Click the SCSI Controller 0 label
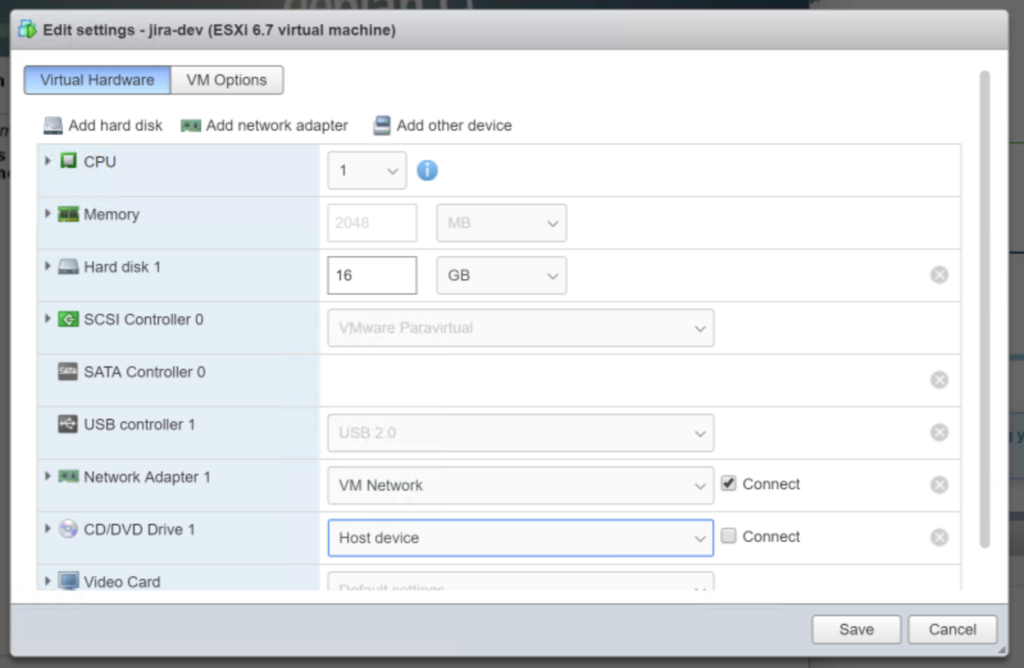This screenshot has height=668, width=1024. (x=144, y=319)
